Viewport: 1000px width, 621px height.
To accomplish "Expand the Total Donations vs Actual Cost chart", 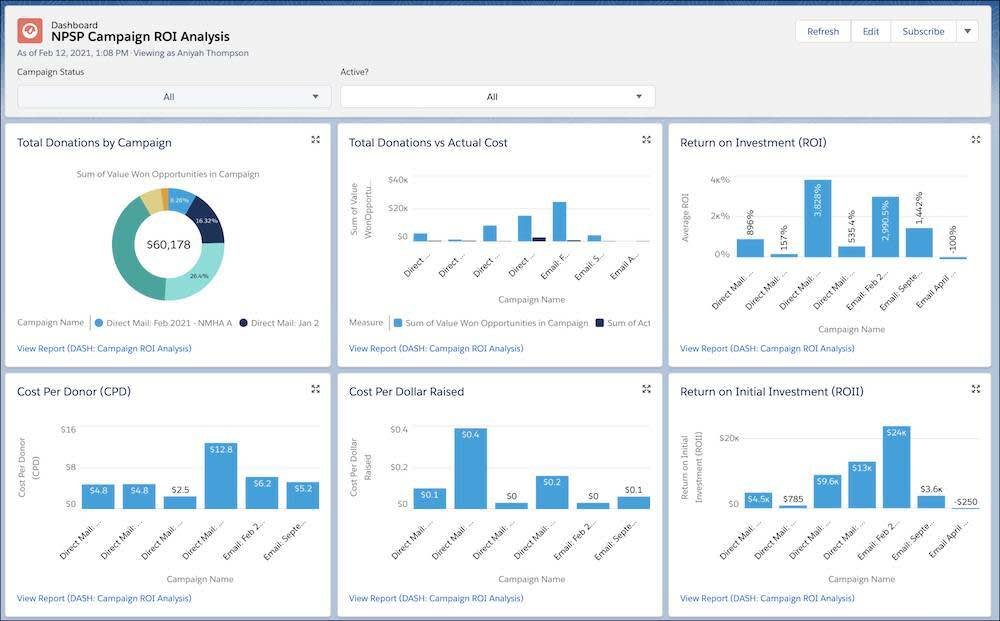I will pyautogui.click(x=646, y=139).
